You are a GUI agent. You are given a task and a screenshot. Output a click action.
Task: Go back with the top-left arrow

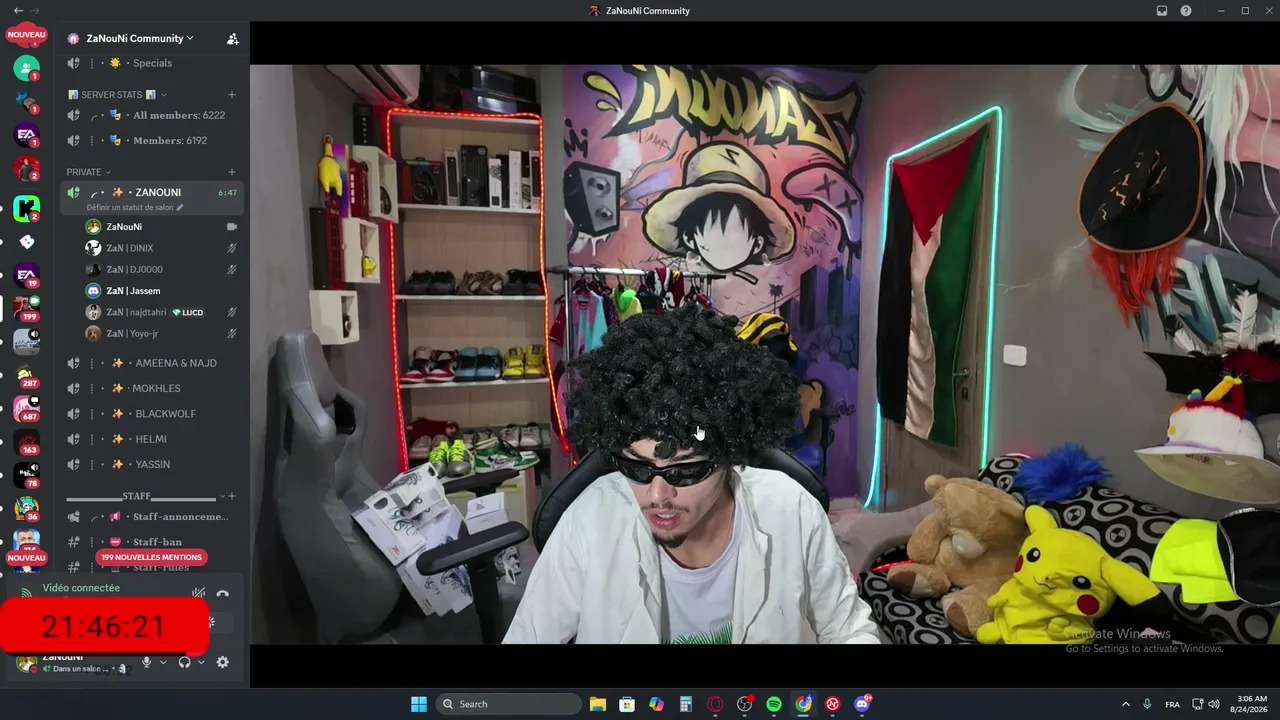tap(18, 11)
